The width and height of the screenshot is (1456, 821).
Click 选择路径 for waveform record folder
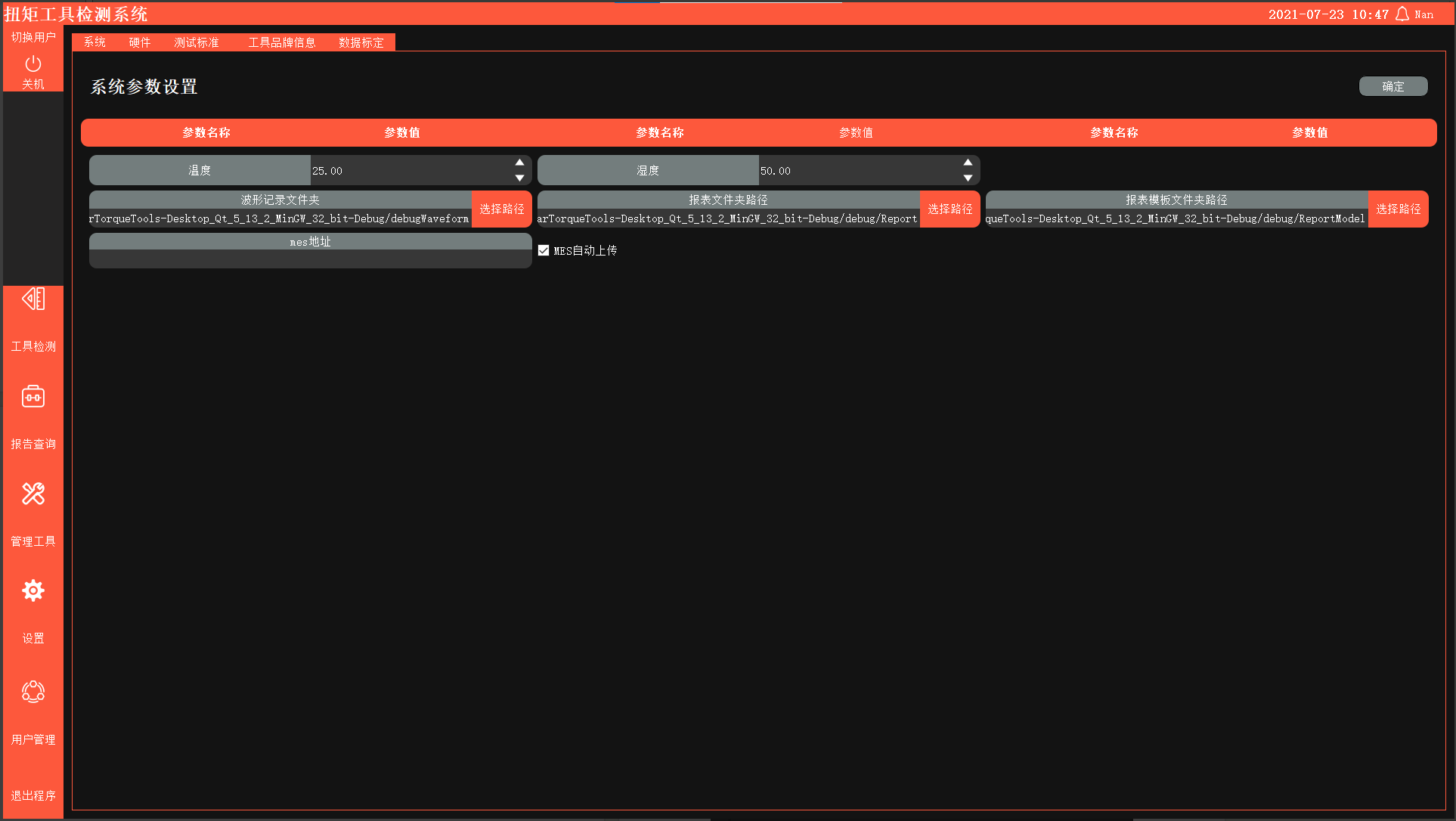click(x=502, y=209)
